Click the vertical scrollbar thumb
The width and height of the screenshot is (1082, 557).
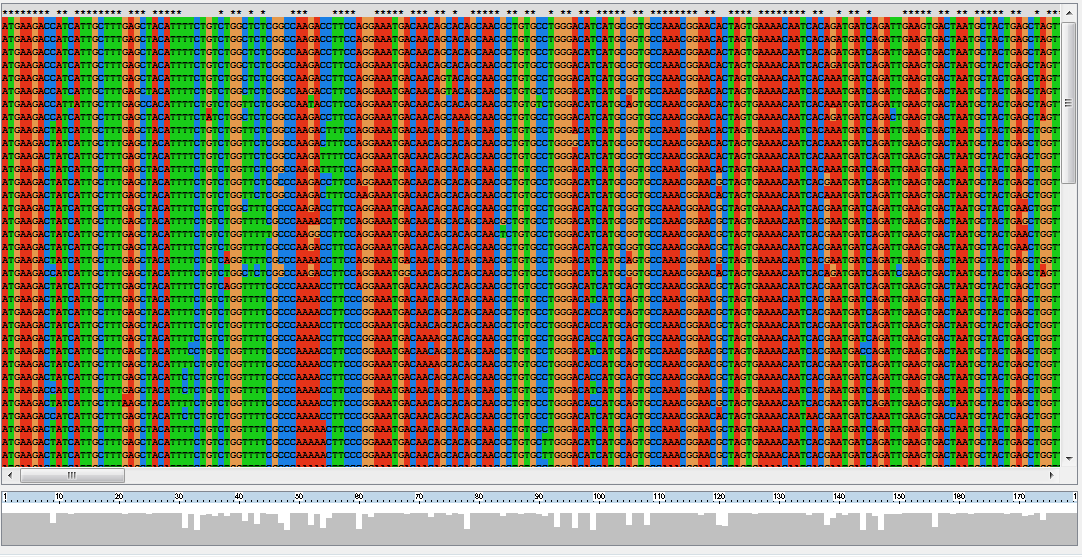coord(1069,100)
